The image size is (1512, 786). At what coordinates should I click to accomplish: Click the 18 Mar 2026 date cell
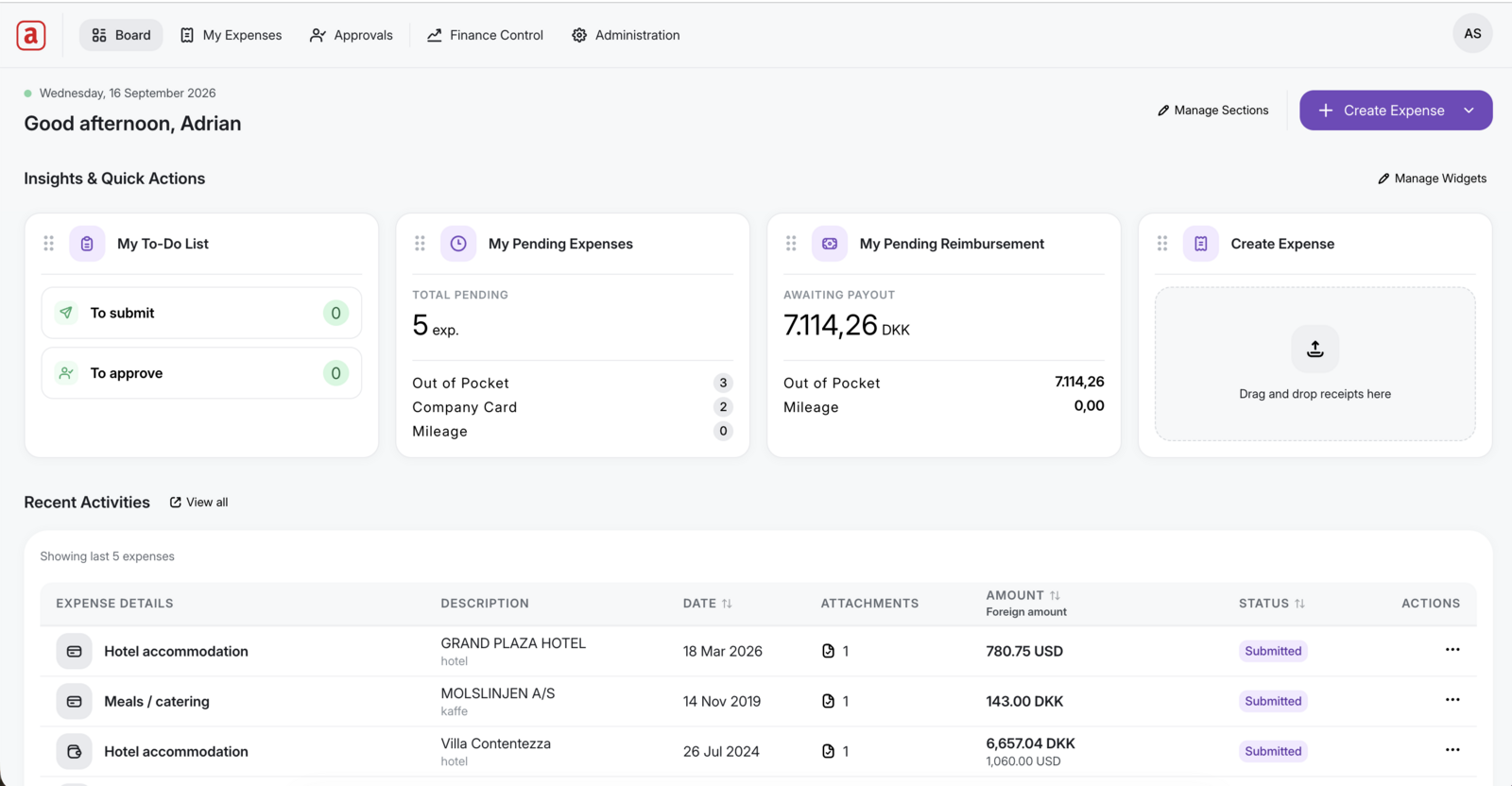pos(723,651)
